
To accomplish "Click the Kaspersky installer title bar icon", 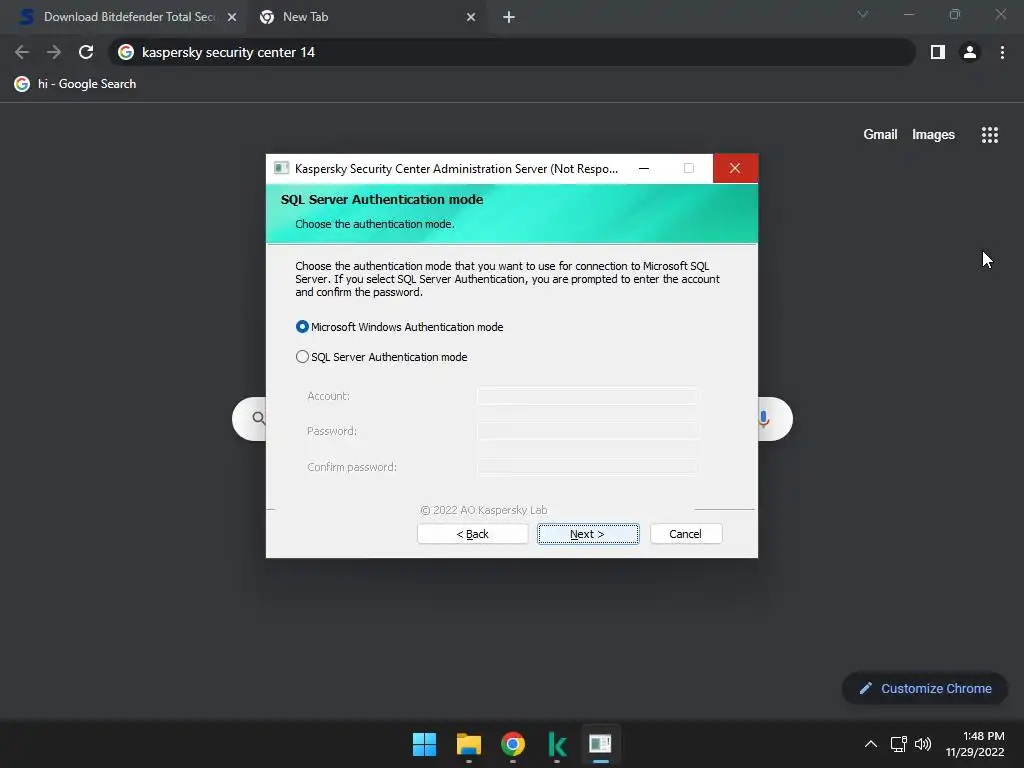I will (x=281, y=168).
